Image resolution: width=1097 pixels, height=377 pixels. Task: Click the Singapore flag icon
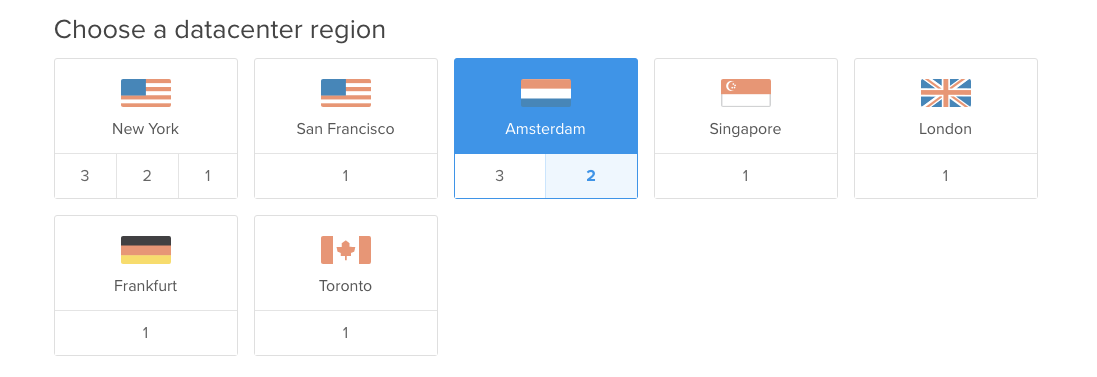[x=746, y=93]
